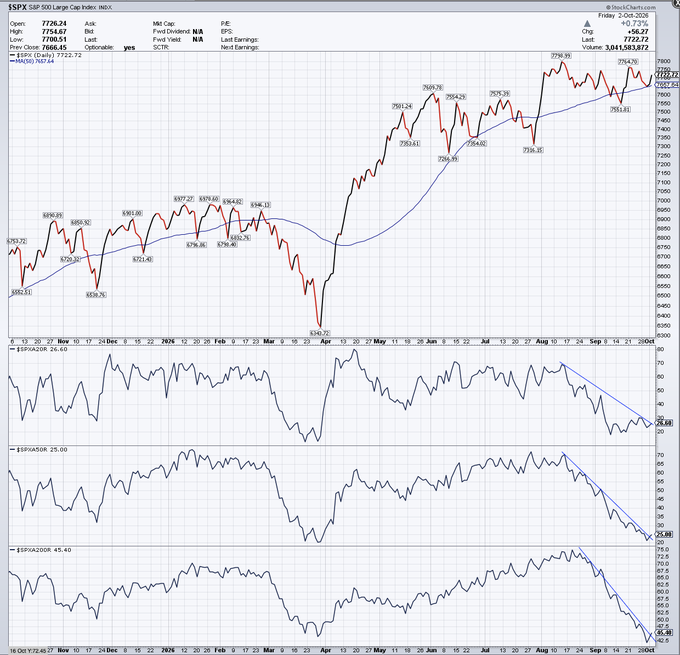Click the 'SCTR:' label
680x655 pixels.
click(x=160, y=47)
